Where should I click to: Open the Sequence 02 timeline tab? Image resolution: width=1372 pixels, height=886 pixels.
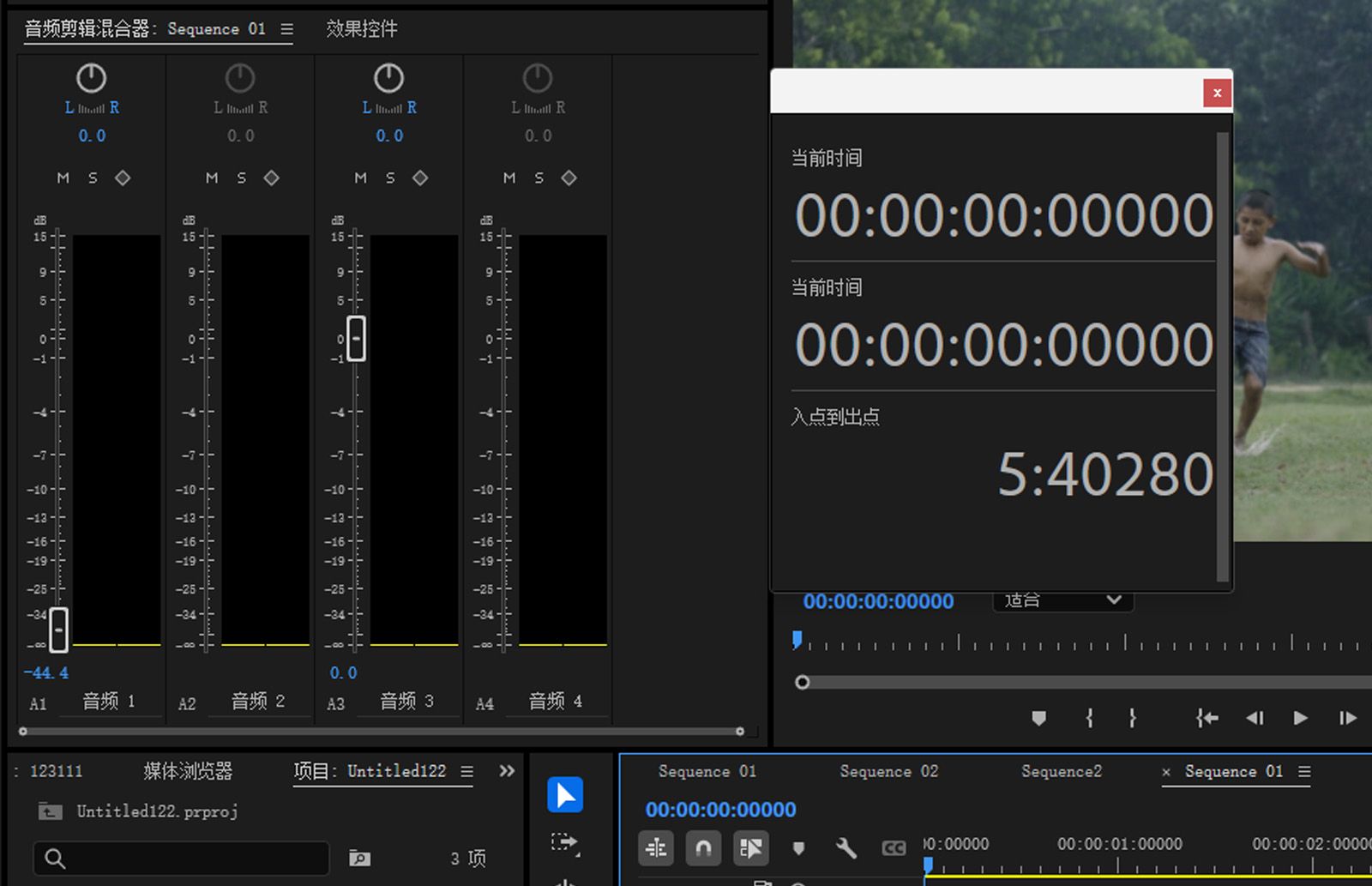click(889, 771)
